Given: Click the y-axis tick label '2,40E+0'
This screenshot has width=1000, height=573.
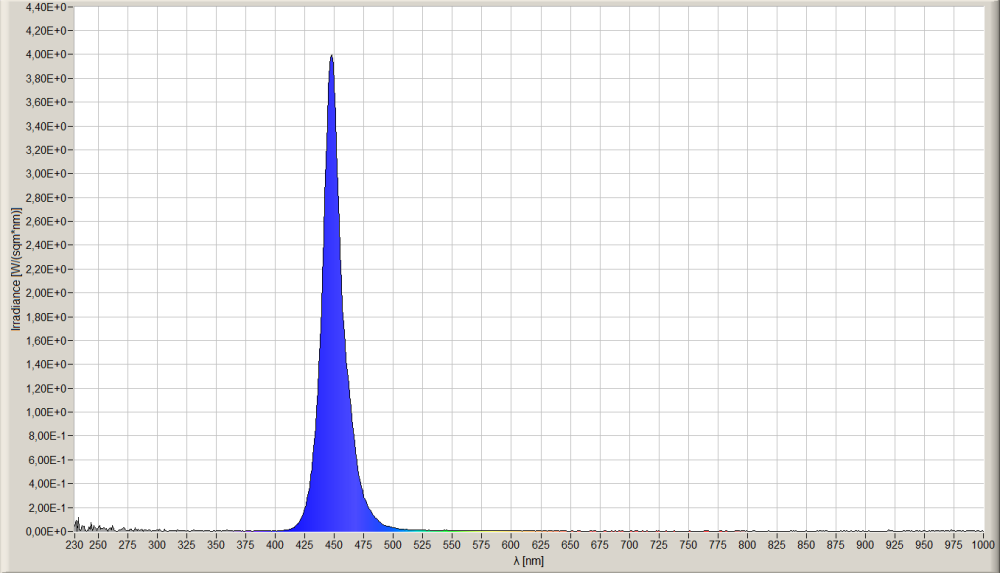Looking at the screenshot, I should click(x=47, y=245).
